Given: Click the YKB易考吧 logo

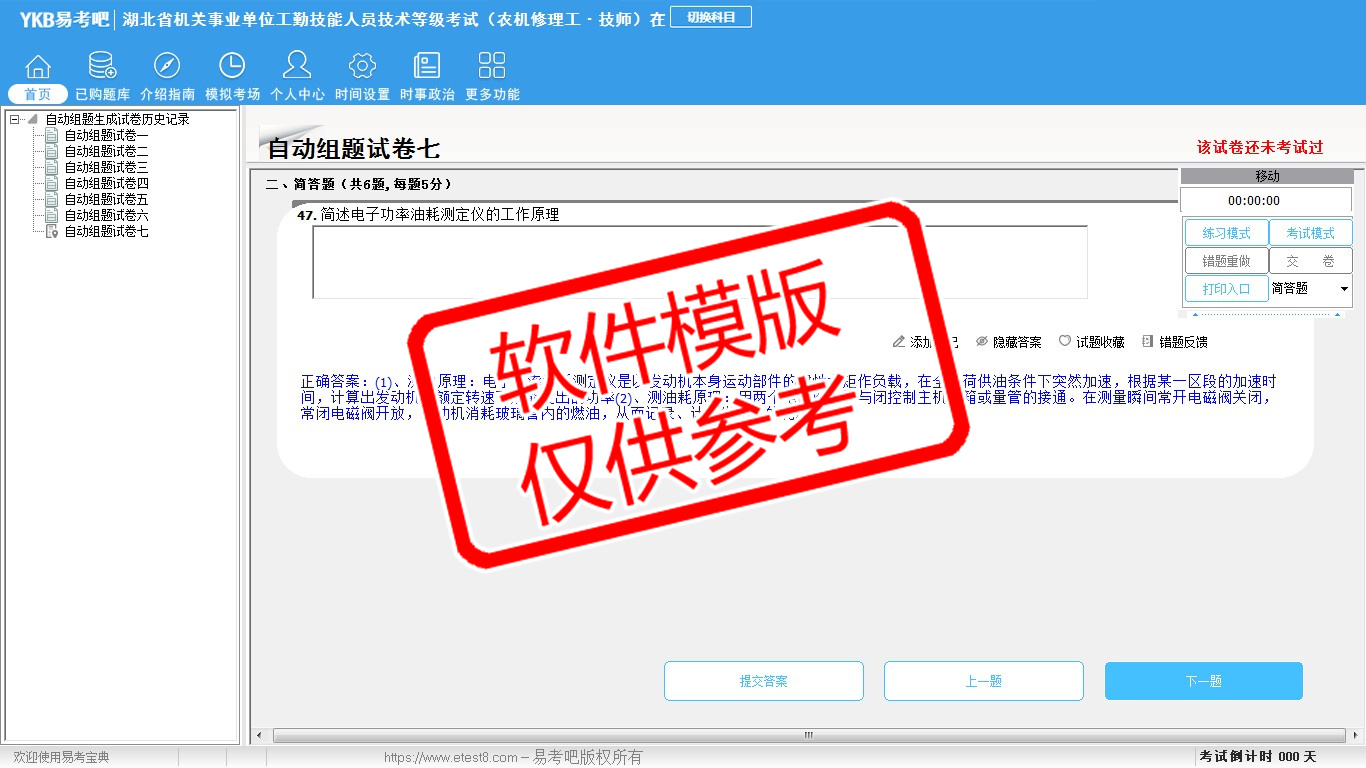Looking at the screenshot, I should pos(64,19).
